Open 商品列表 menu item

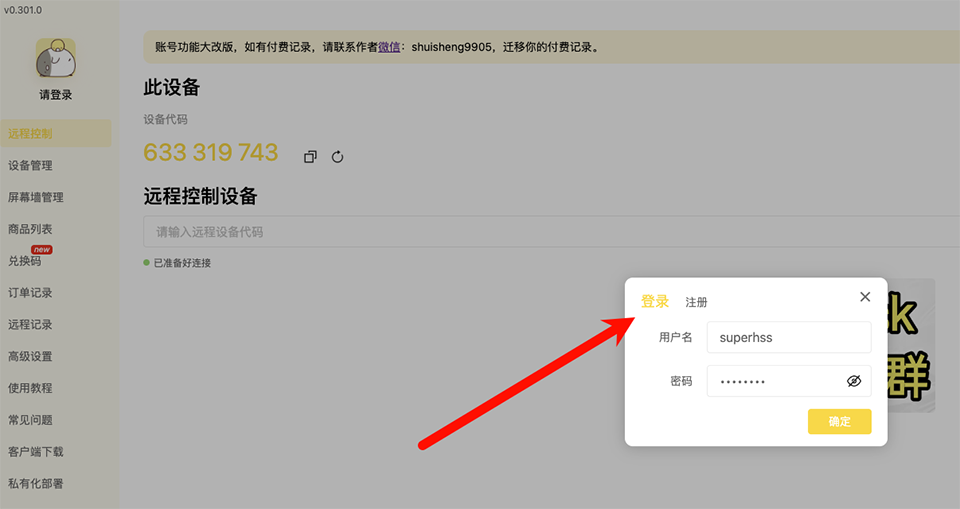click(x=30, y=229)
